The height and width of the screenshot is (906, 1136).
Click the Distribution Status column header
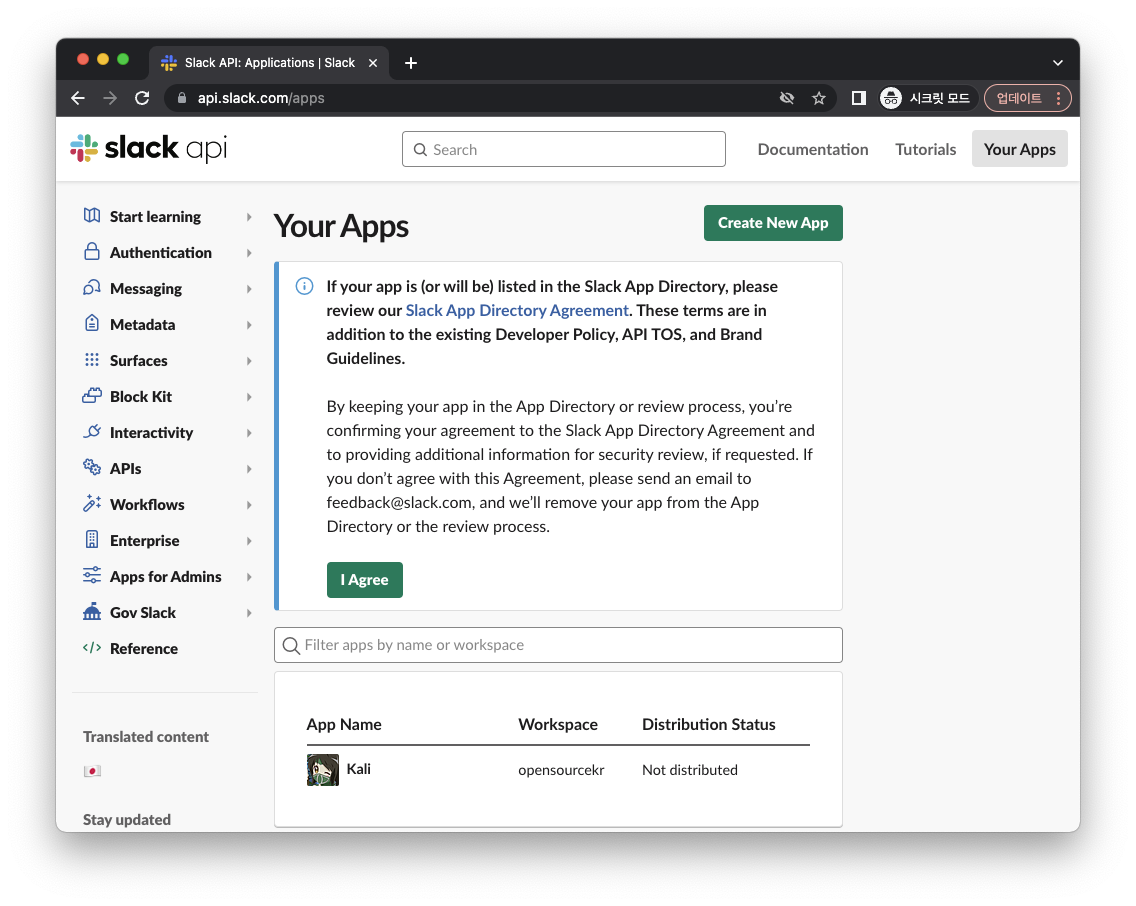point(709,724)
